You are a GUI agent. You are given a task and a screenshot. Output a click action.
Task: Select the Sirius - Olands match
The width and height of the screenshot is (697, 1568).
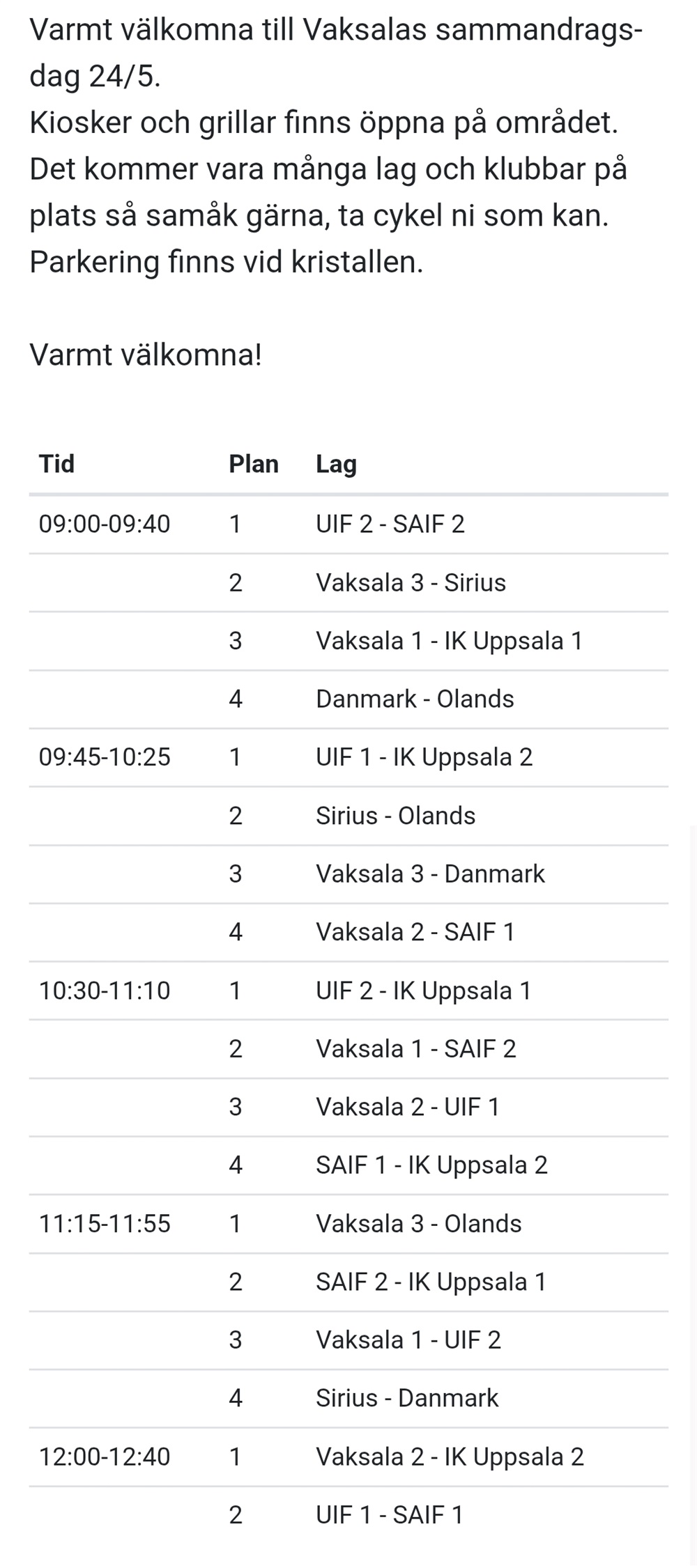(395, 816)
